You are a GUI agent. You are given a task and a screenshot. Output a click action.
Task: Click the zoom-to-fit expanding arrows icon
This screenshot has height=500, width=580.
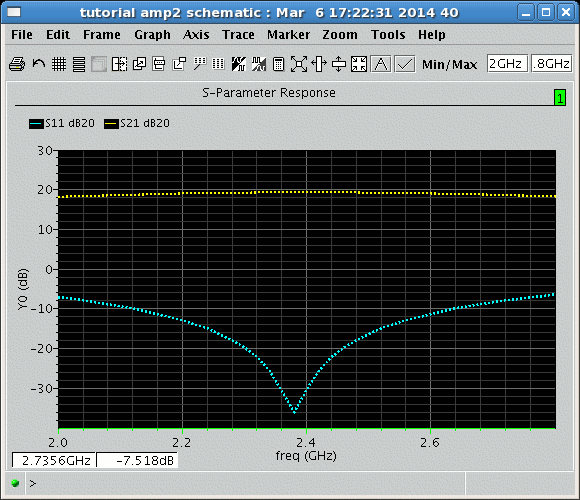coord(299,64)
